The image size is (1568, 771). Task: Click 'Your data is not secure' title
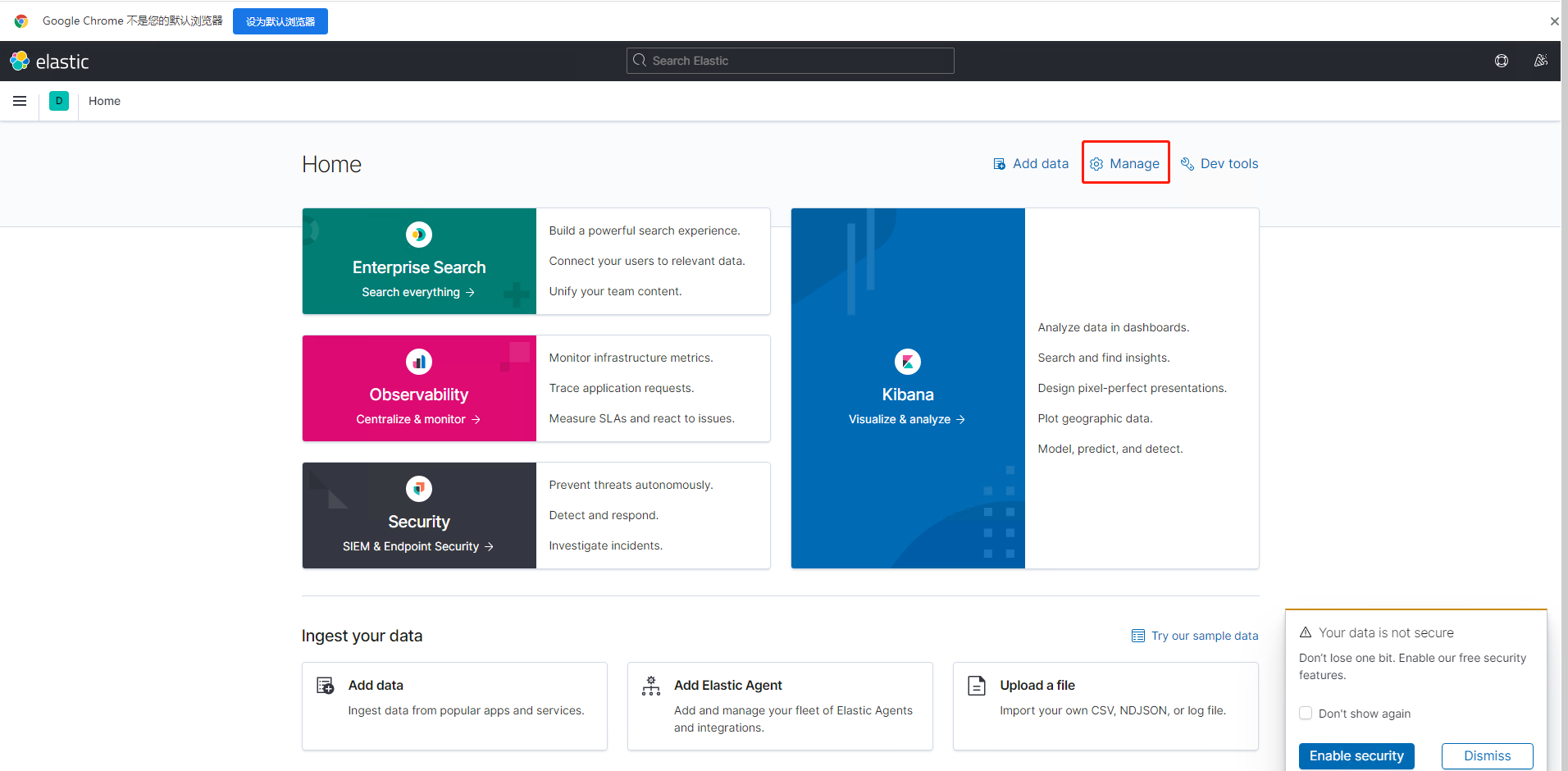(1386, 633)
